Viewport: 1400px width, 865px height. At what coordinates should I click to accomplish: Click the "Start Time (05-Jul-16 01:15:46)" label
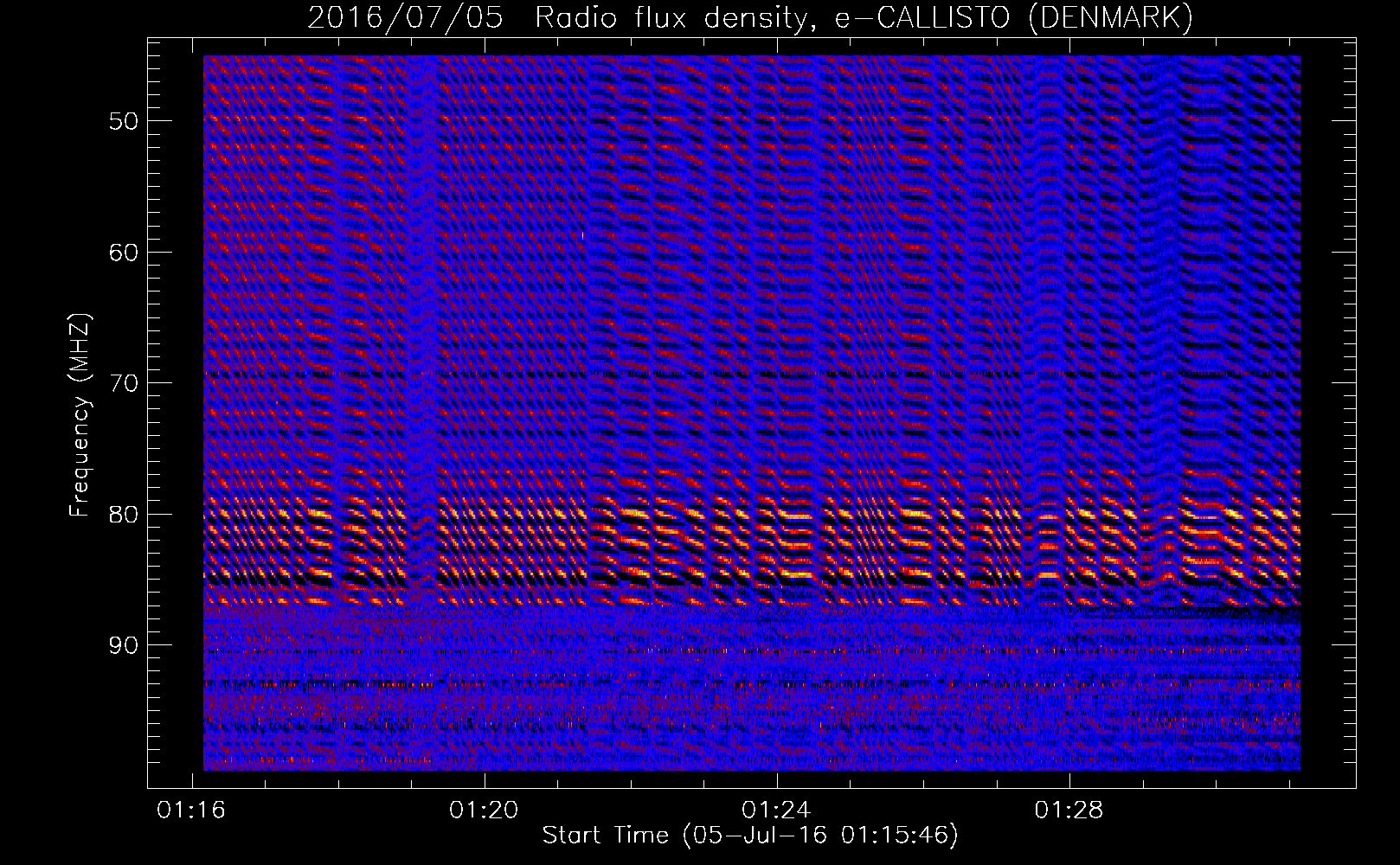pos(750,836)
